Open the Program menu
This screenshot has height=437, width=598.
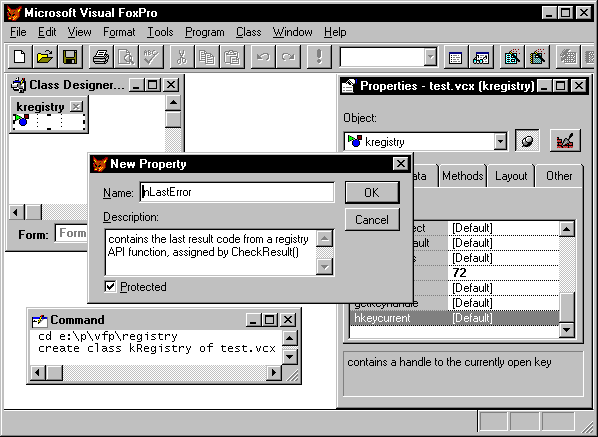(x=205, y=32)
